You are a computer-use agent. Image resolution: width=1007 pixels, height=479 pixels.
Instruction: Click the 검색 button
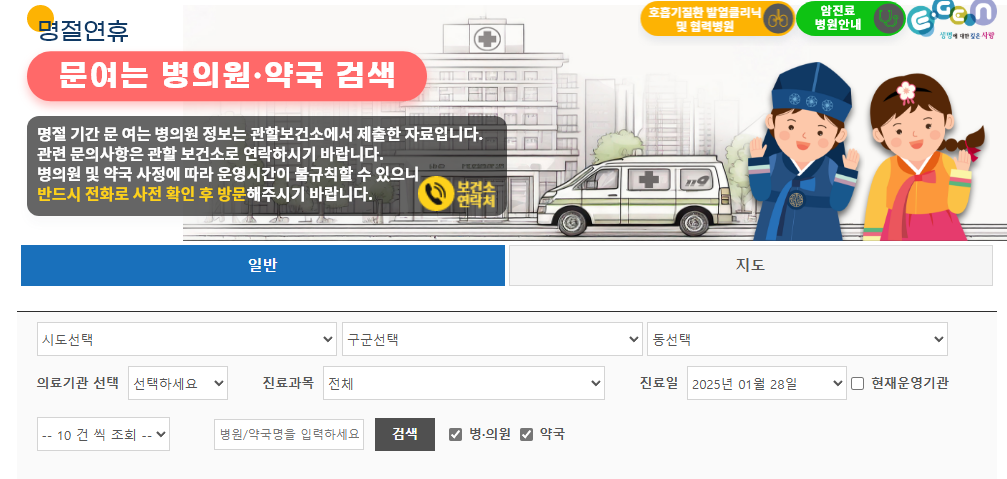point(405,434)
